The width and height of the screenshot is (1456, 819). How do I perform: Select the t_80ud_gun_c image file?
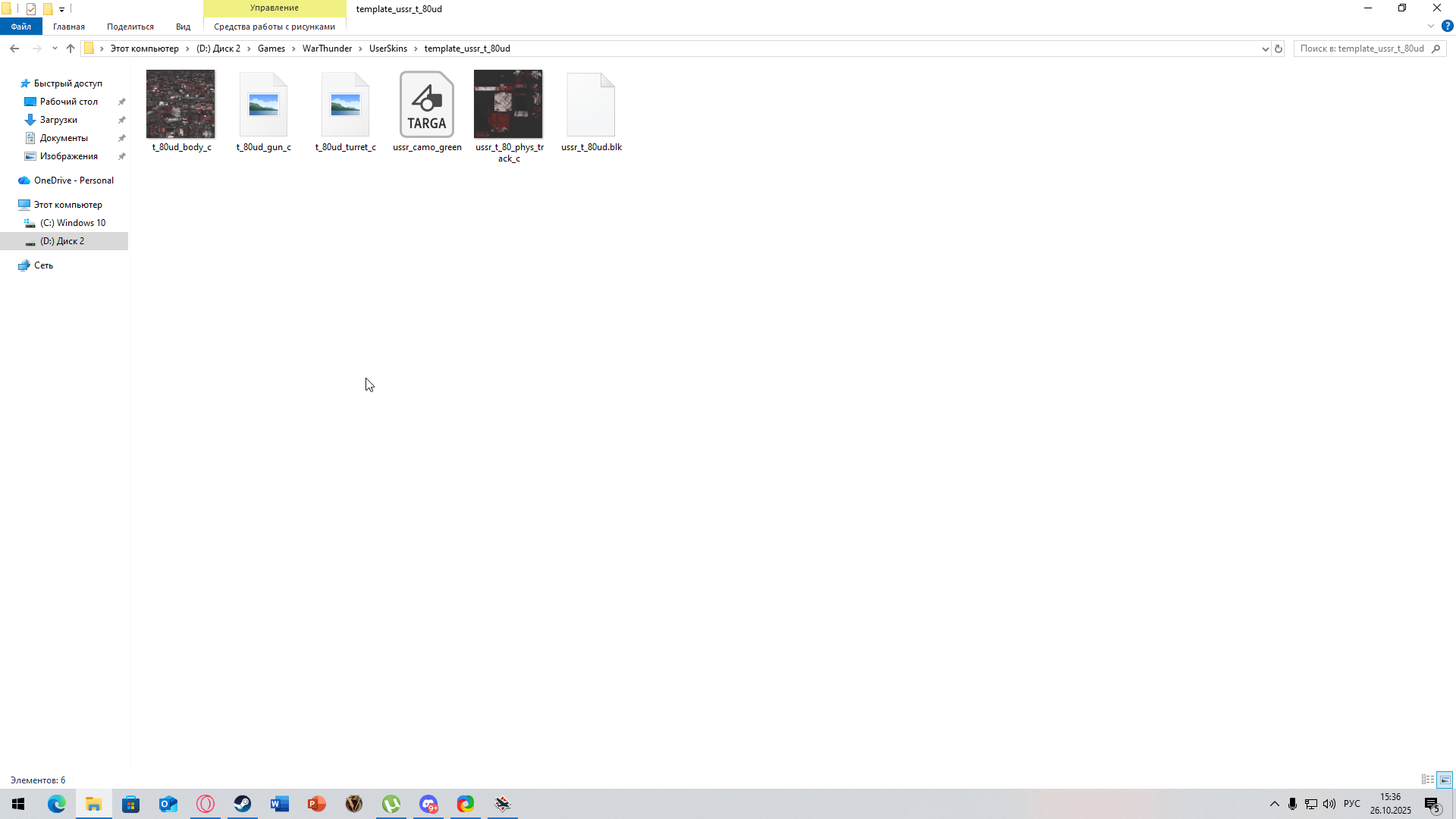263,105
